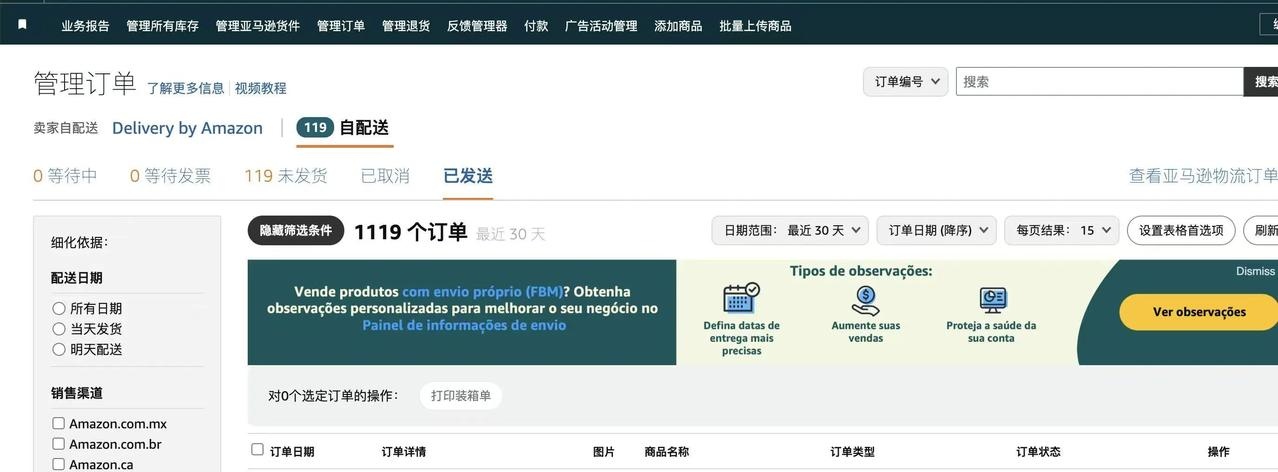The image size is (1278, 472).
Task: Click the 搜索 order search field
Action: 1099,82
